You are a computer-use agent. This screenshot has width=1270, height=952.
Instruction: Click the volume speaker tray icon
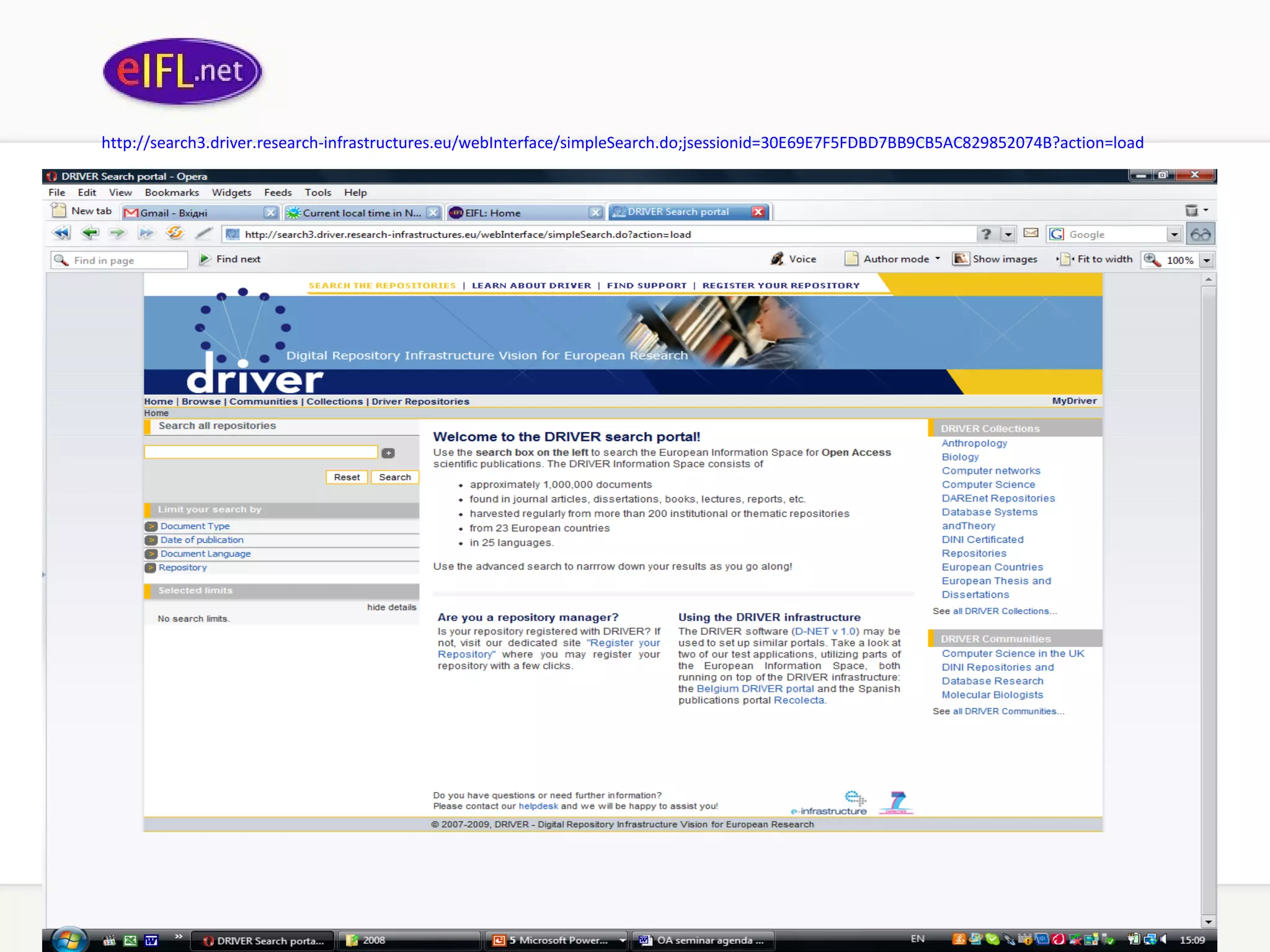pos(1164,940)
